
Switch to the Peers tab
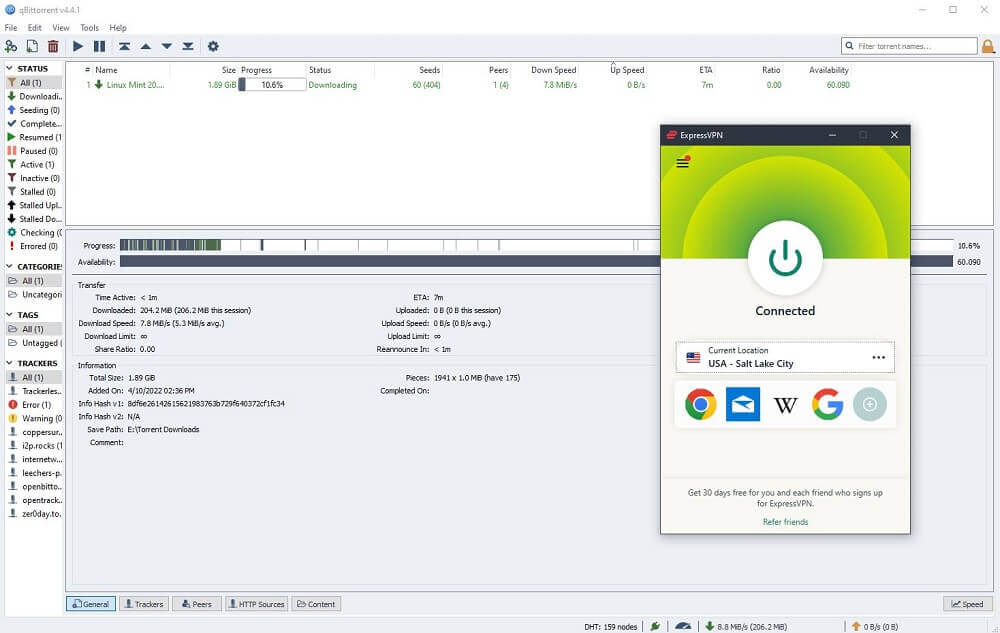tap(196, 604)
